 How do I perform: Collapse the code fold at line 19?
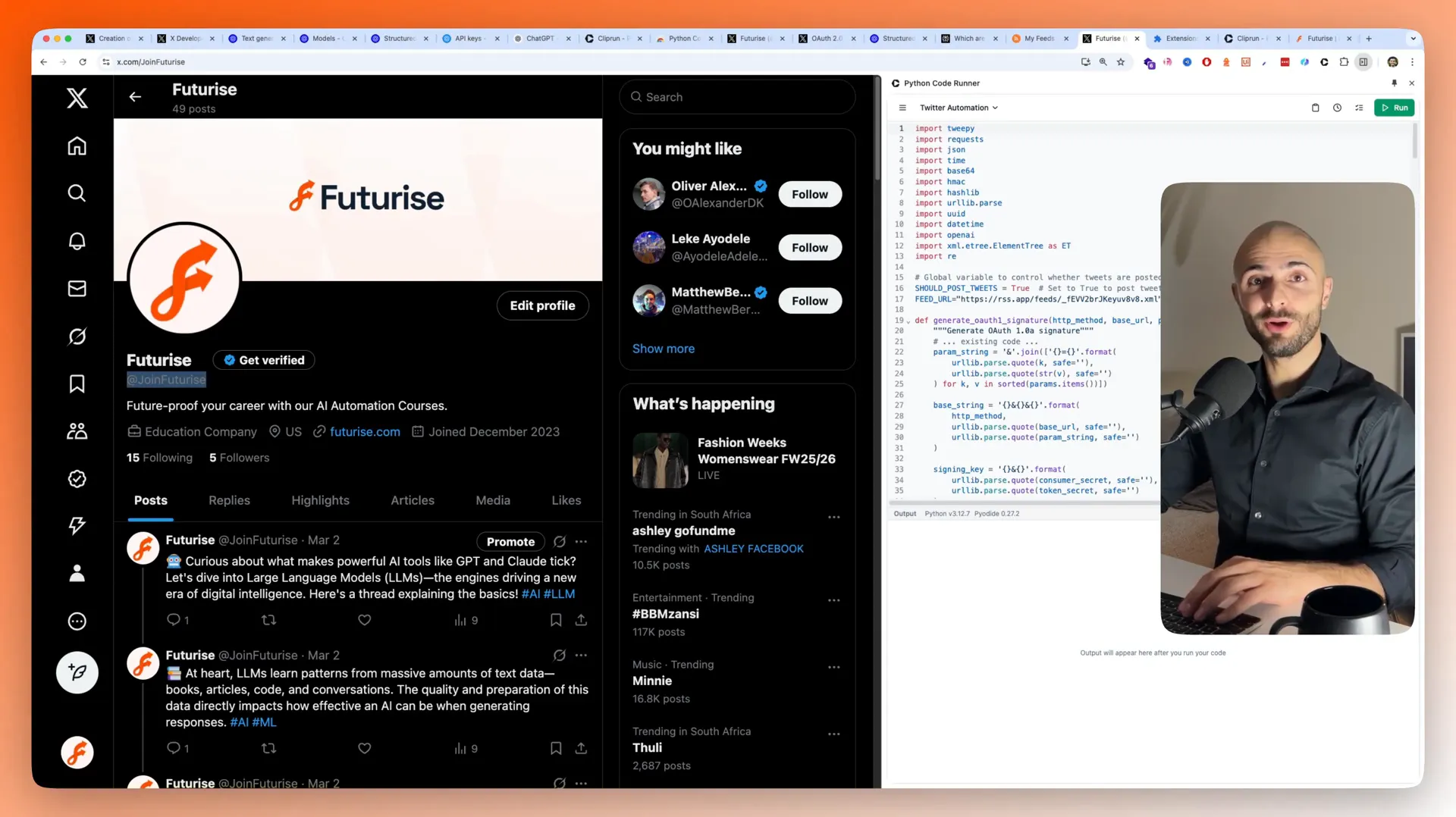click(x=908, y=321)
